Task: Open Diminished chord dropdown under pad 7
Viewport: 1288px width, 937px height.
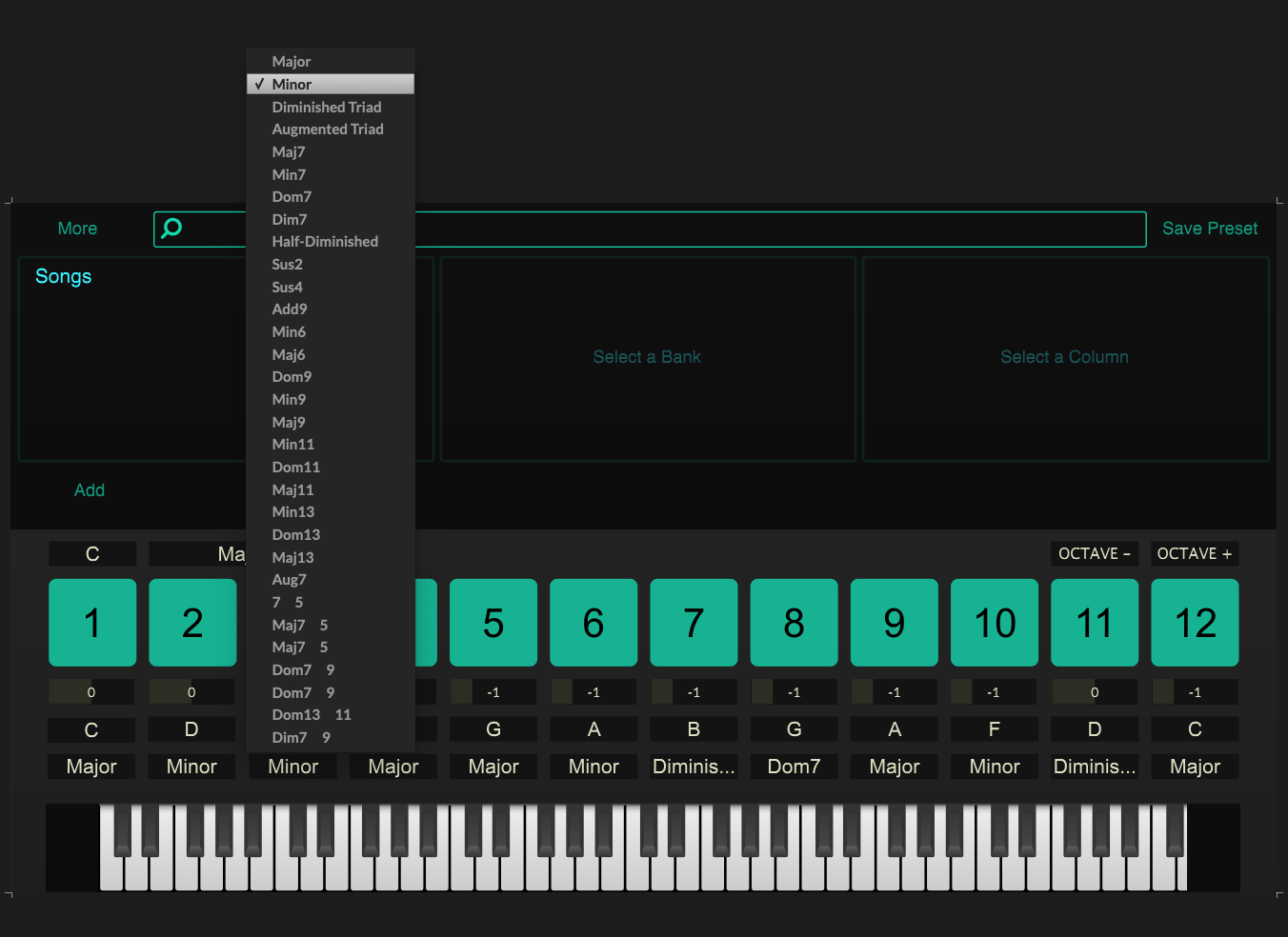Action: click(x=694, y=767)
